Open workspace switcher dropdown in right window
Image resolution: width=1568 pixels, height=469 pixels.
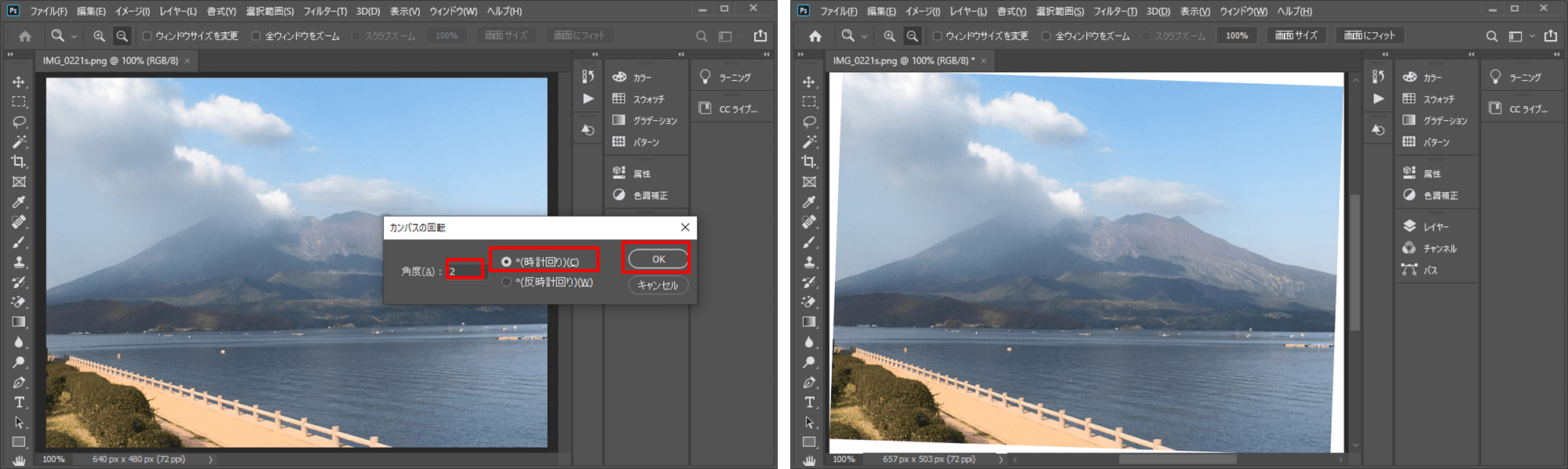pyautogui.click(x=1532, y=36)
